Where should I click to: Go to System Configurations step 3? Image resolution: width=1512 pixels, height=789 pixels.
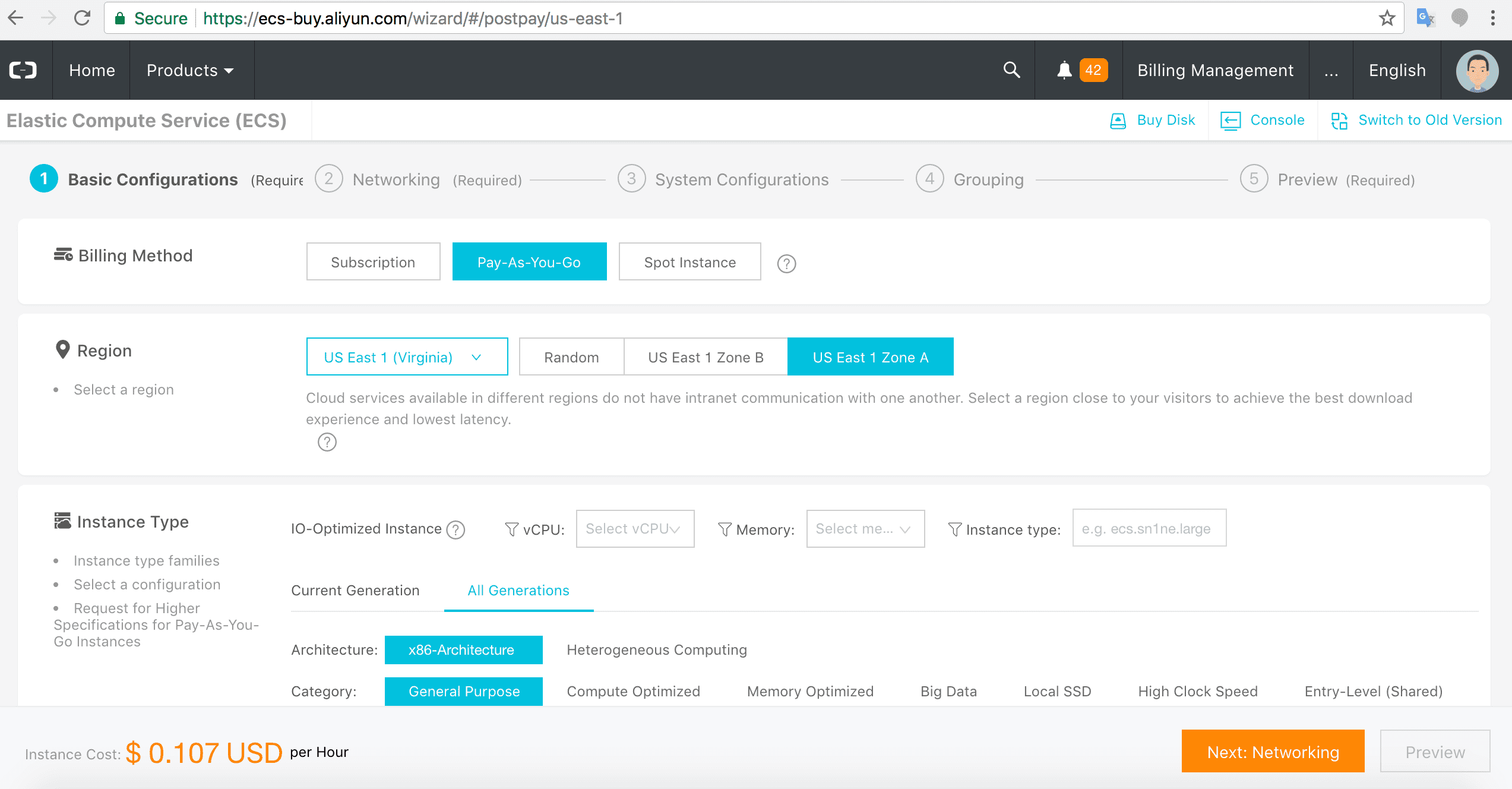pyautogui.click(x=723, y=179)
